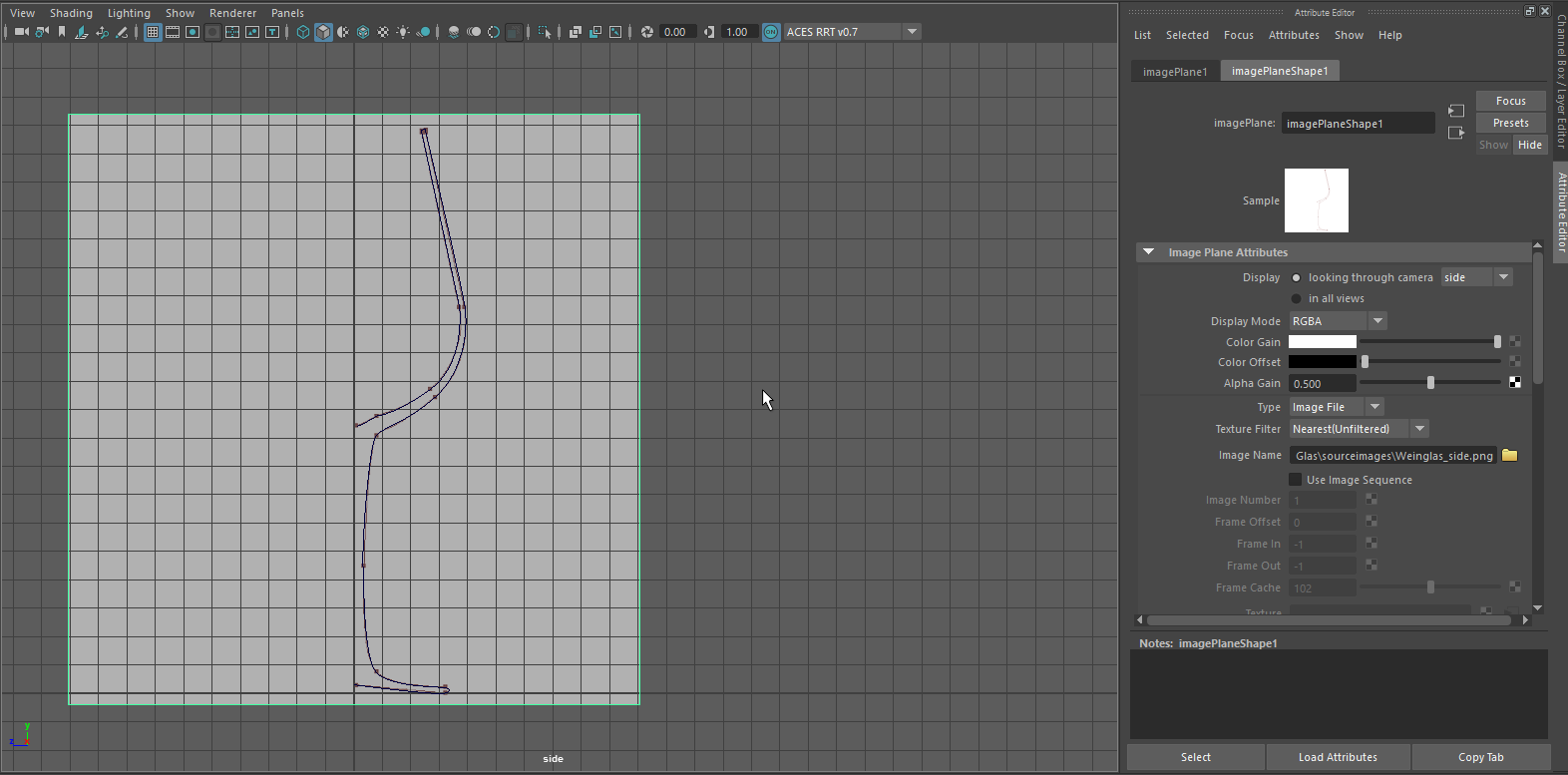
Task: Open the Renderer menu
Action: 232,13
